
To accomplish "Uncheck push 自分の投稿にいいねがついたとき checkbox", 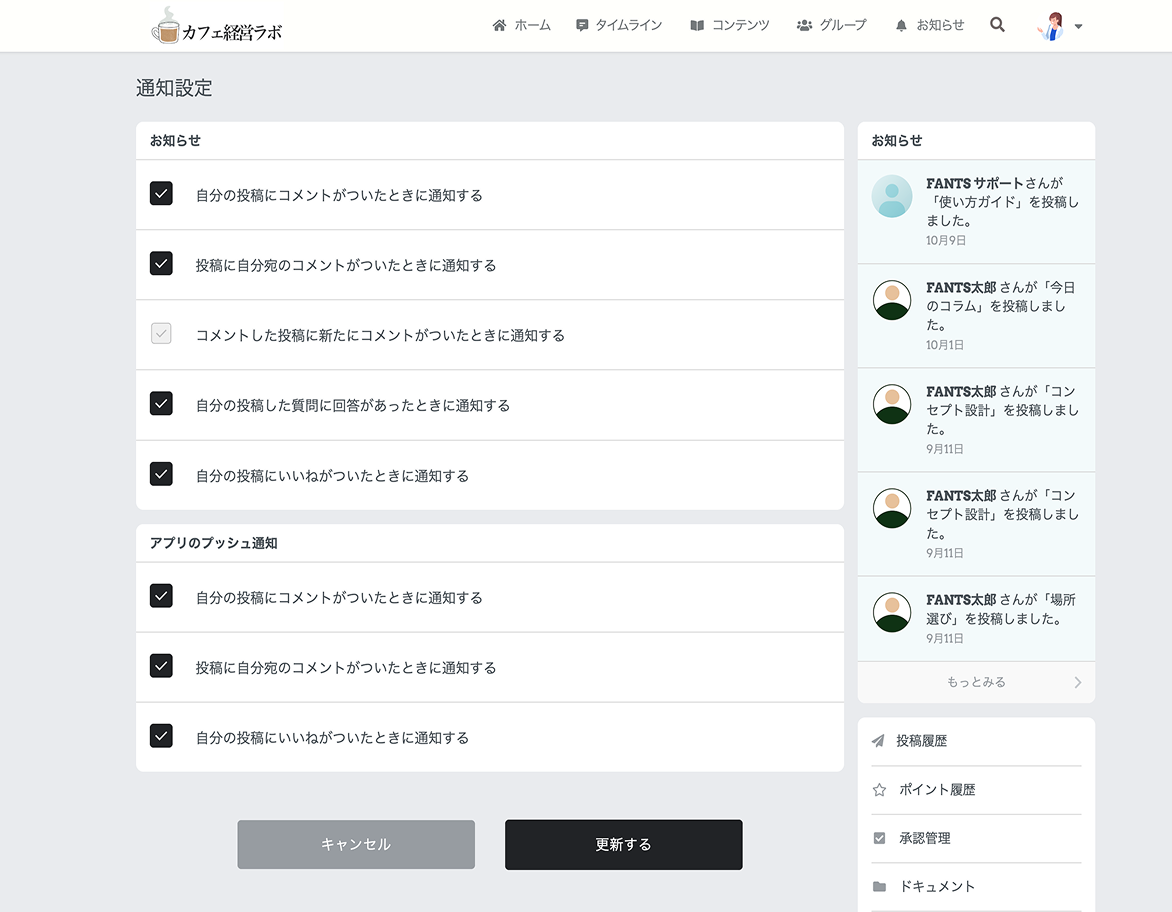I will [x=161, y=736].
